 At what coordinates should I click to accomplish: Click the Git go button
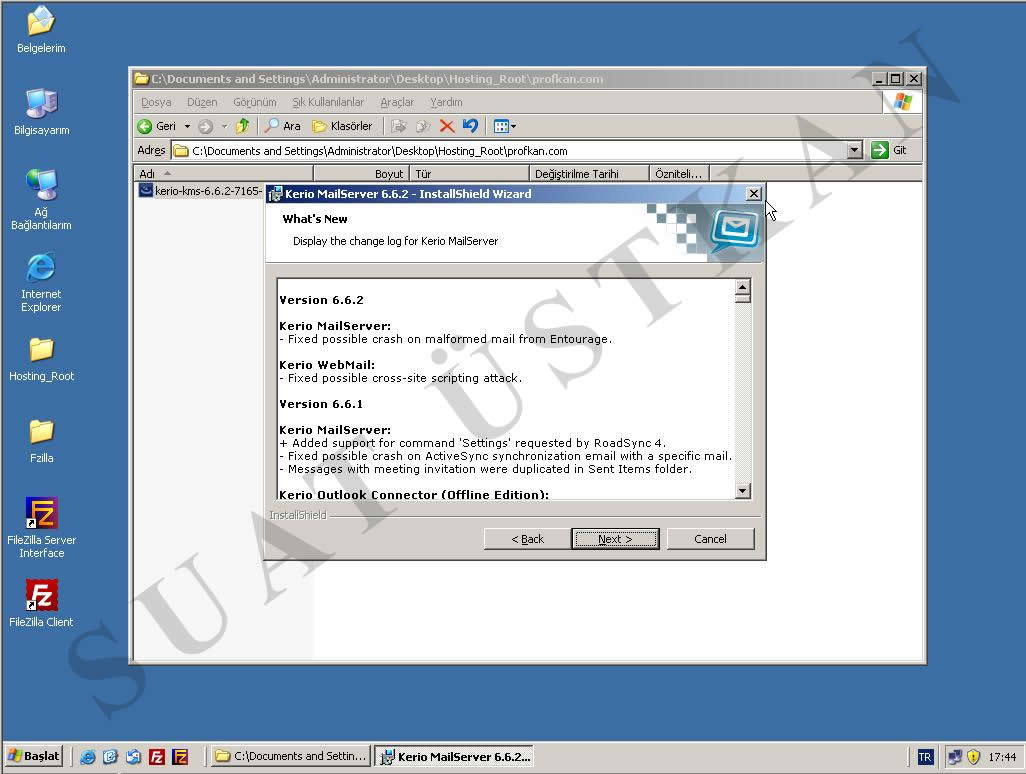[889, 150]
